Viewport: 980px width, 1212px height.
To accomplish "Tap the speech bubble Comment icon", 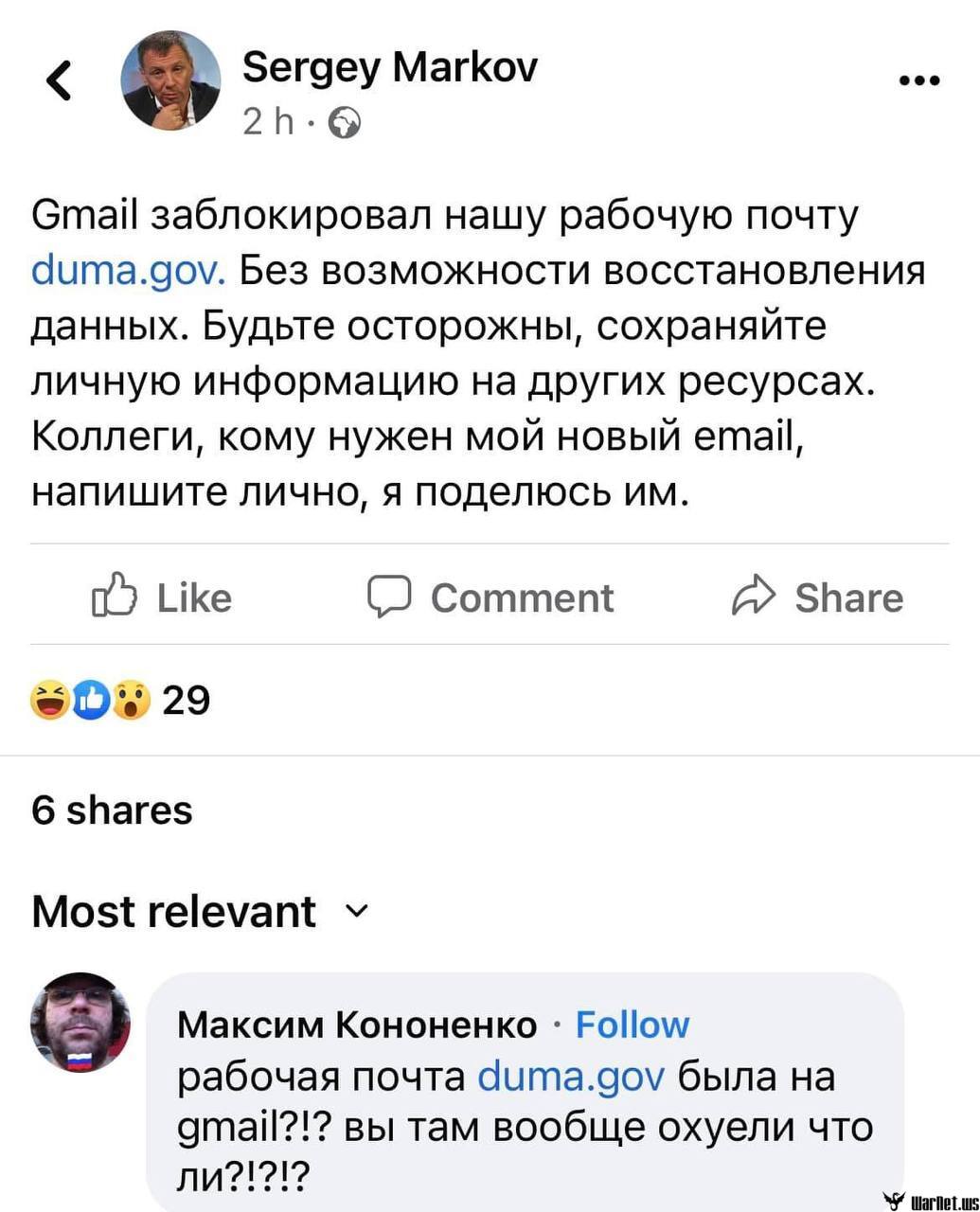I will click(388, 597).
